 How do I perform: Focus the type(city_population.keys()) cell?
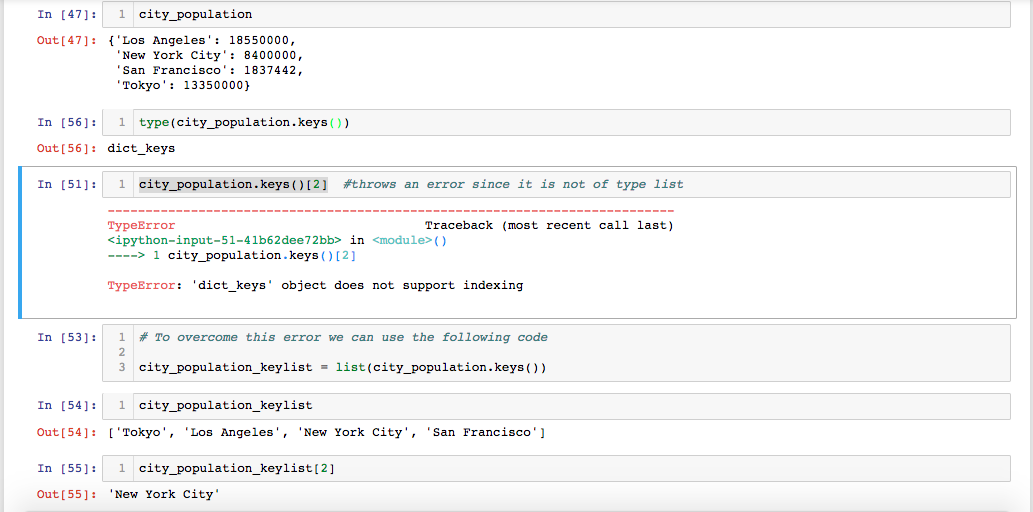(556, 123)
